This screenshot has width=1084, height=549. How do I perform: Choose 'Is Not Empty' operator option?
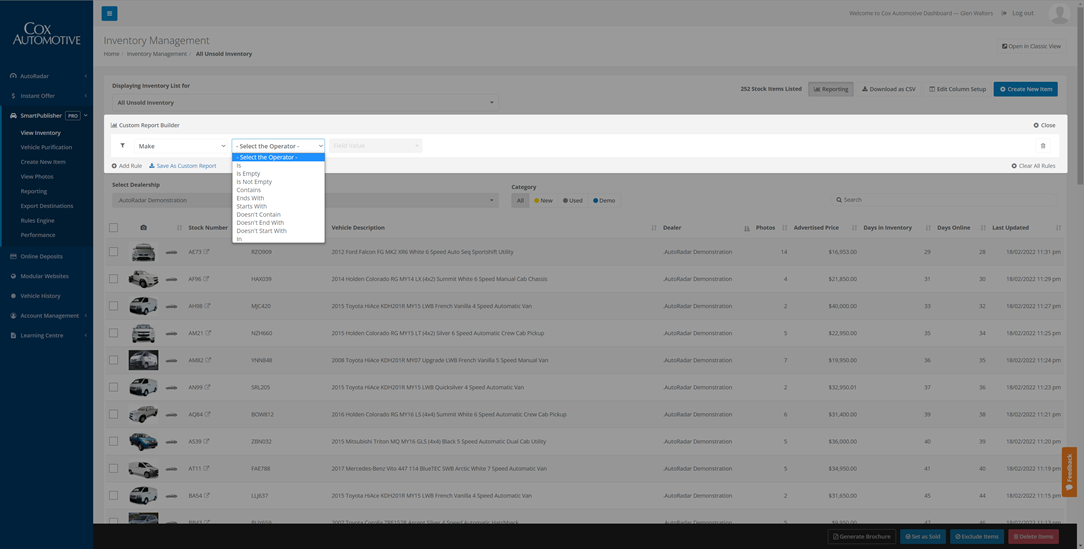pos(278,182)
